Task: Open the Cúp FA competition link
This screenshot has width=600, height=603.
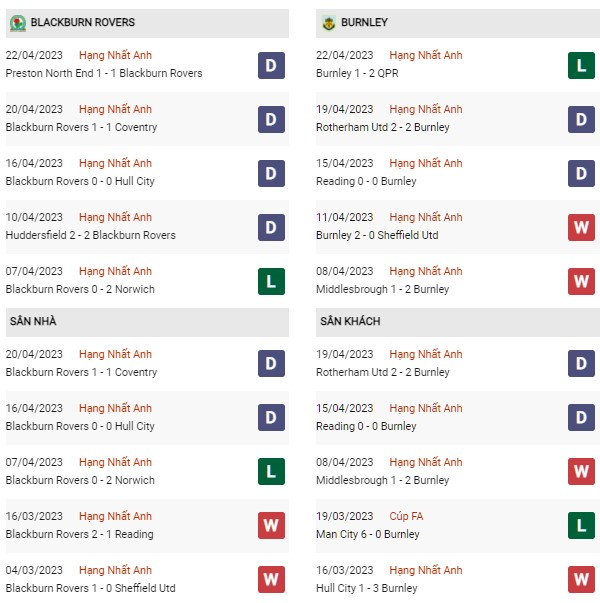Action: coord(406,516)
